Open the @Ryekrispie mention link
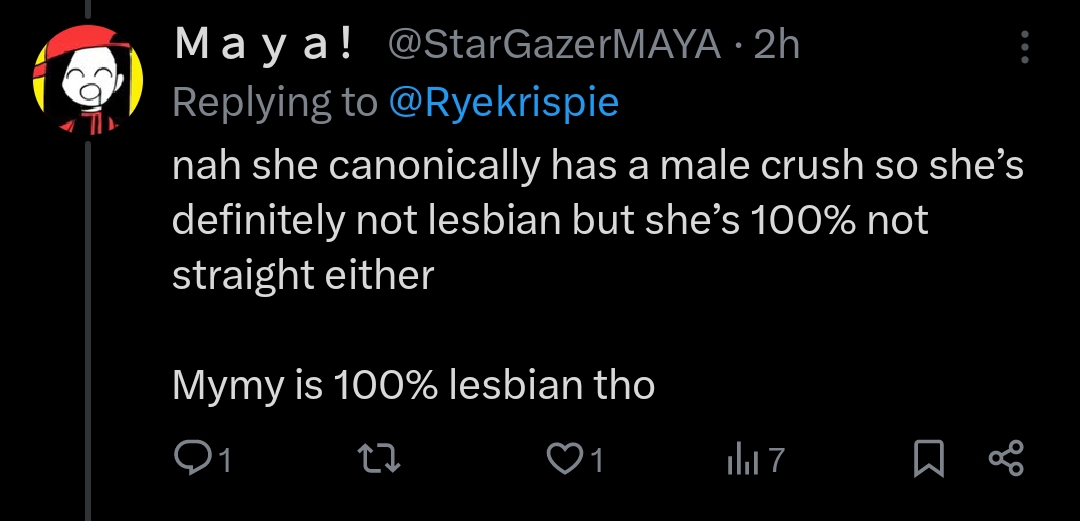Image resolution: width=1080 pixels, height=521 pixels. [x=502, y=101]
